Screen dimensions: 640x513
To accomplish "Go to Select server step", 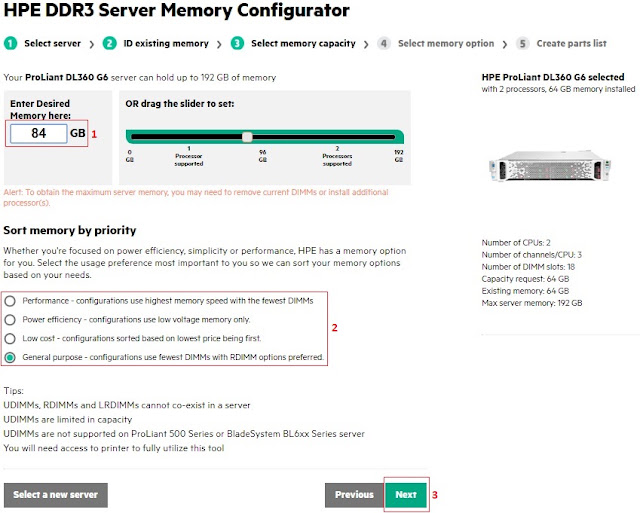I will click(52, 43).
